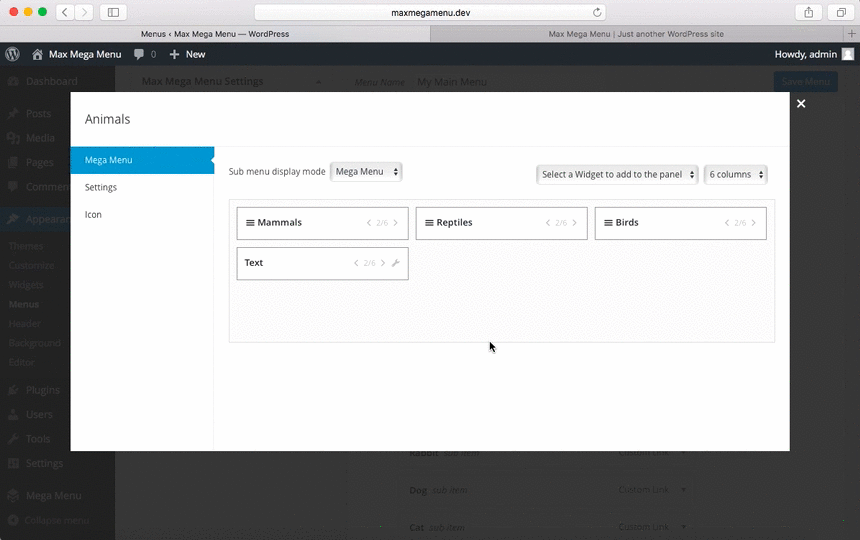Shrink the Text widget with left arrow
This screenshot has height=540, width=860.
(x=356, y=263)
